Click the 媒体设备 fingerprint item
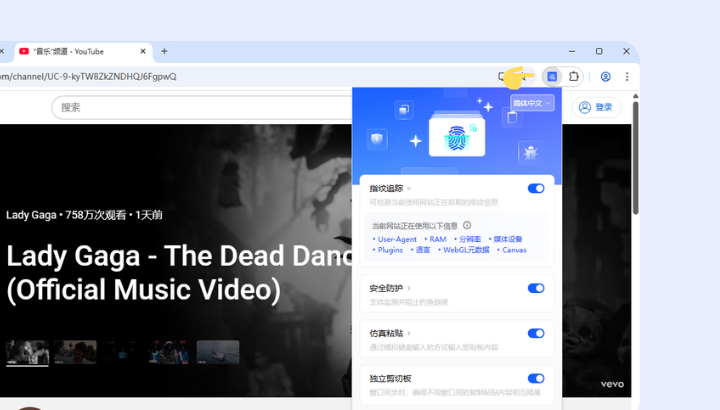 click(x=507, y=239)
